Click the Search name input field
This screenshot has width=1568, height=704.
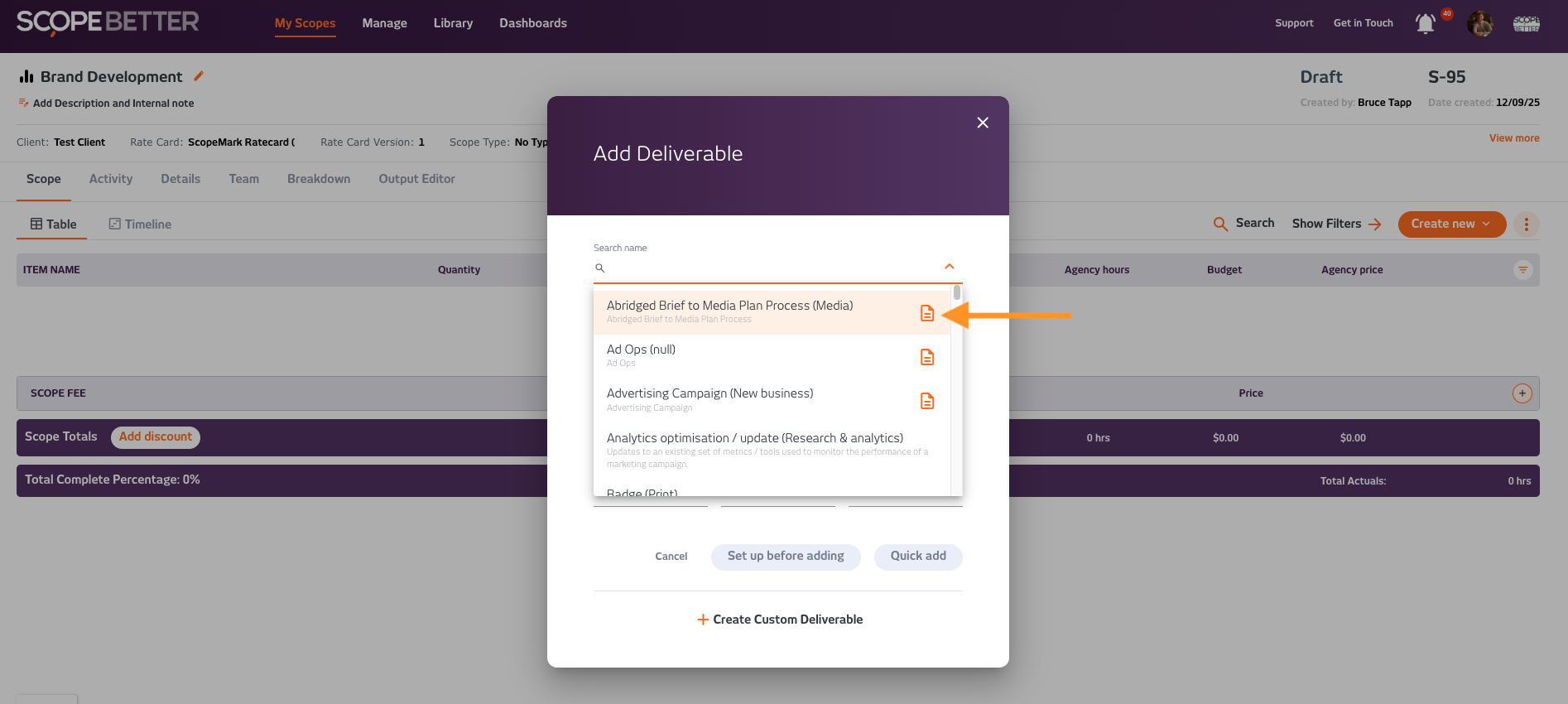pos(770,268)
